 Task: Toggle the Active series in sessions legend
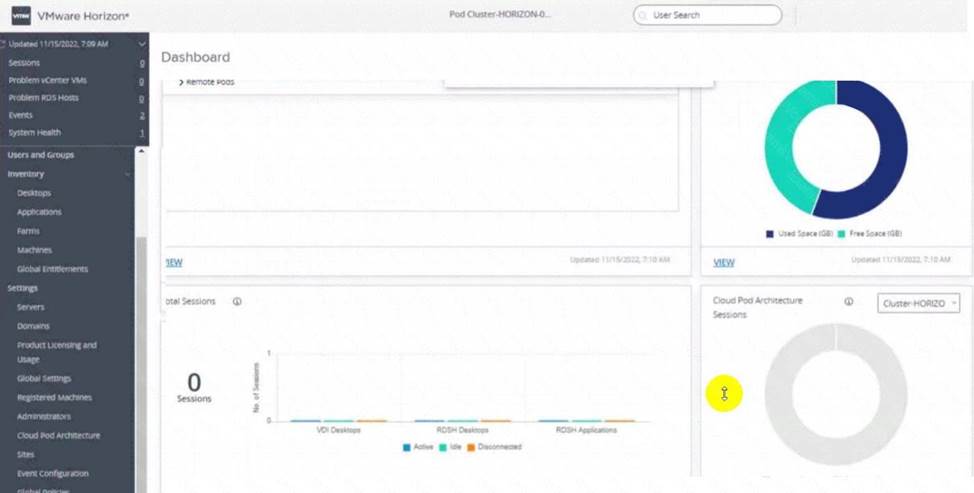click(407, 447)
